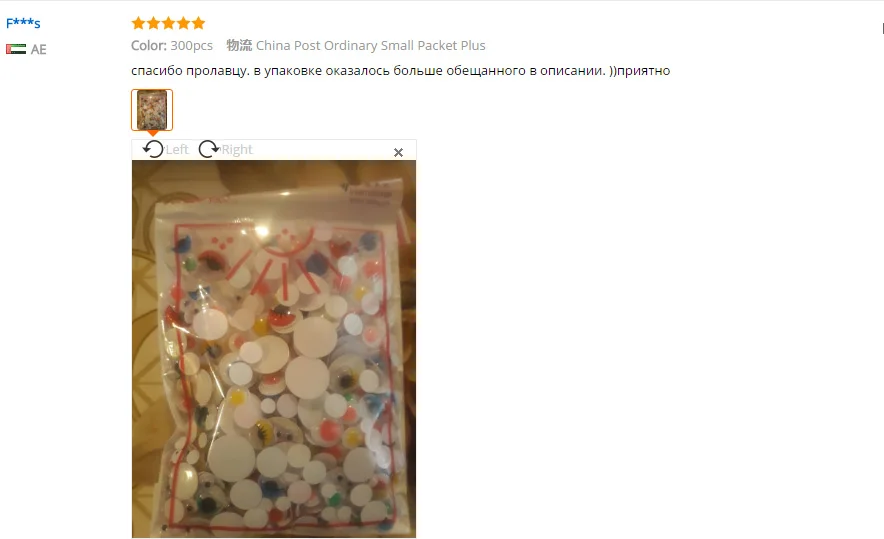Rotate the review photo left using the counterclockwise arrow
The height and width of the screenshot is (539, 884).
tap(153, 149)
